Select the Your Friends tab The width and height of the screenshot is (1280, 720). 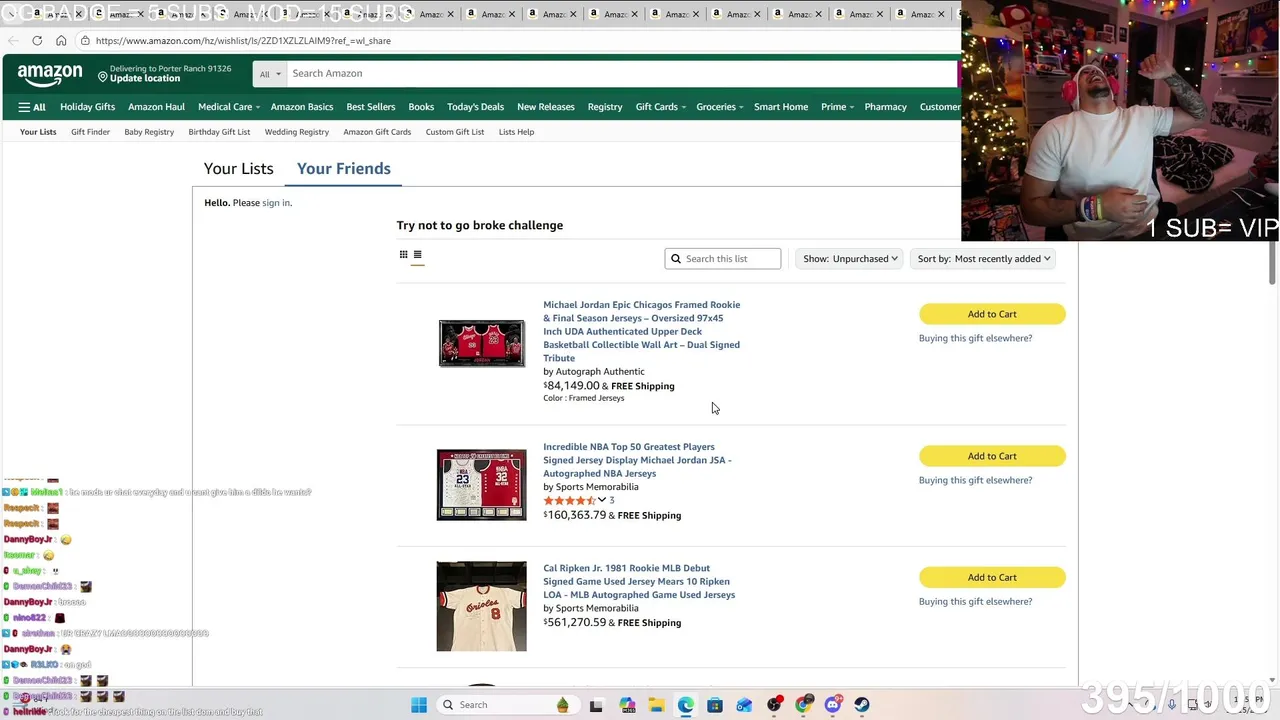pos(344,169)
